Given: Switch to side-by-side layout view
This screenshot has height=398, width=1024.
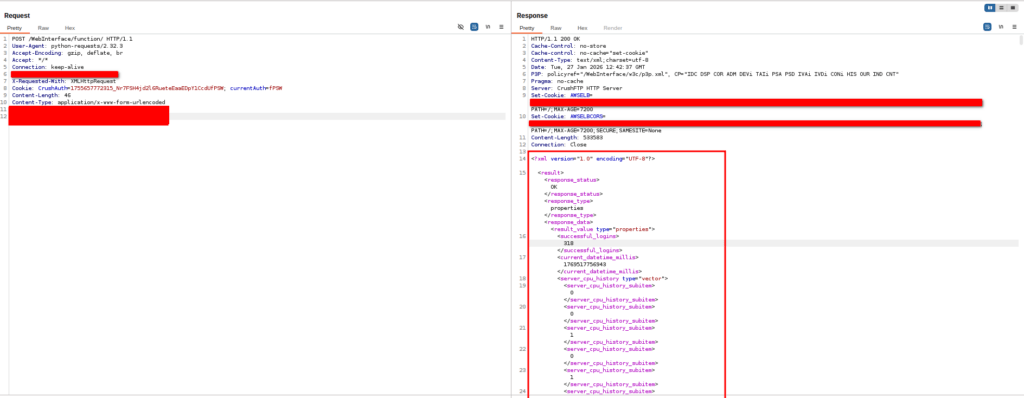Looking at the screenshot, I should [x=991, y=7].
